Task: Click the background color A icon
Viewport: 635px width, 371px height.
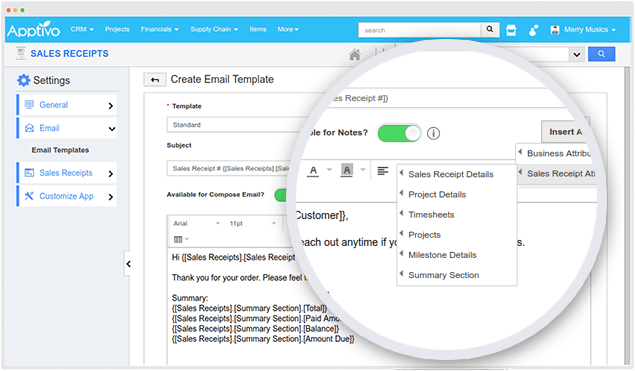Action: [347, 171]
